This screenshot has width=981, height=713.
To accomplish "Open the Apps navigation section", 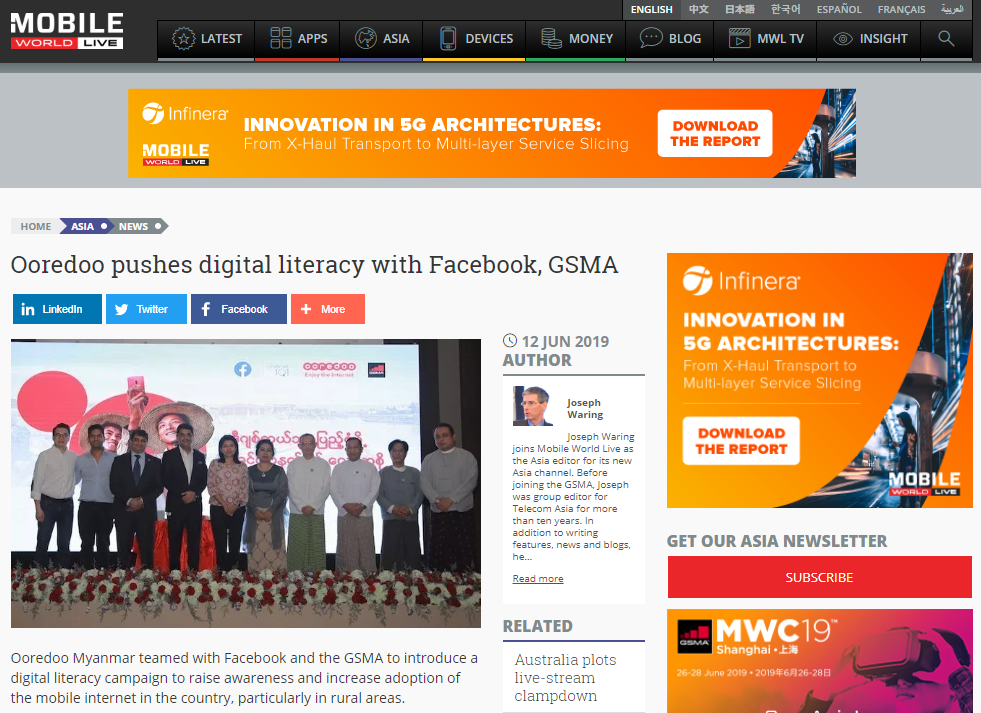I will 297,39.
